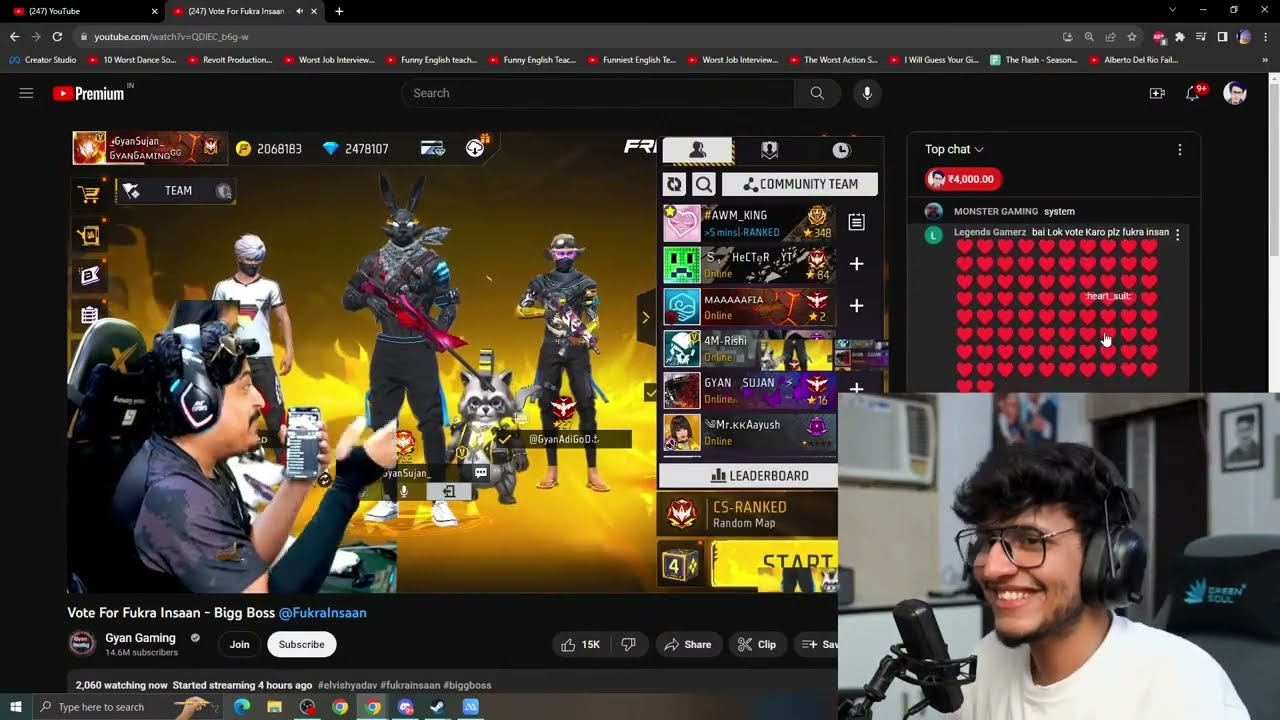Share this video

pos(687,644)
